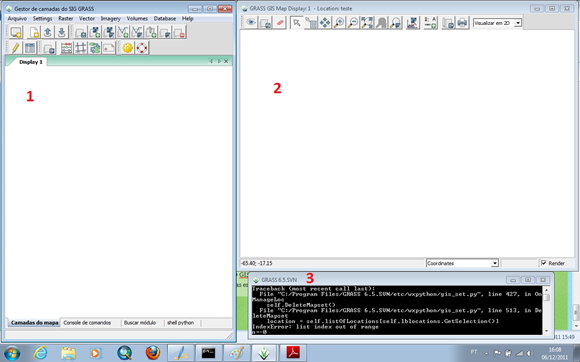Switch to Buscar módulo tab
The height and width of the screenshot is (362, 580).
coord(140,322)
